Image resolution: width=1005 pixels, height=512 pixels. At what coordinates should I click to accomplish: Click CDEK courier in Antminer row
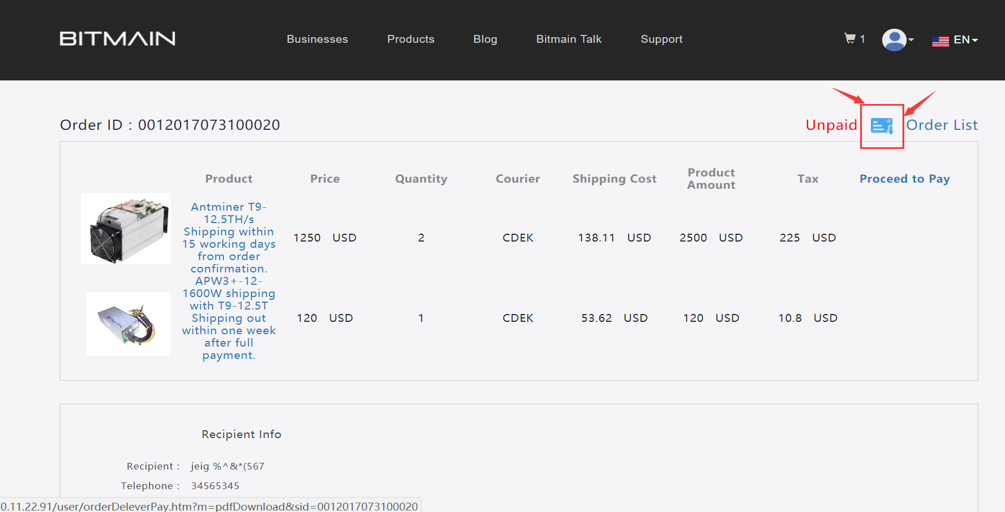(x=517, y=238)
